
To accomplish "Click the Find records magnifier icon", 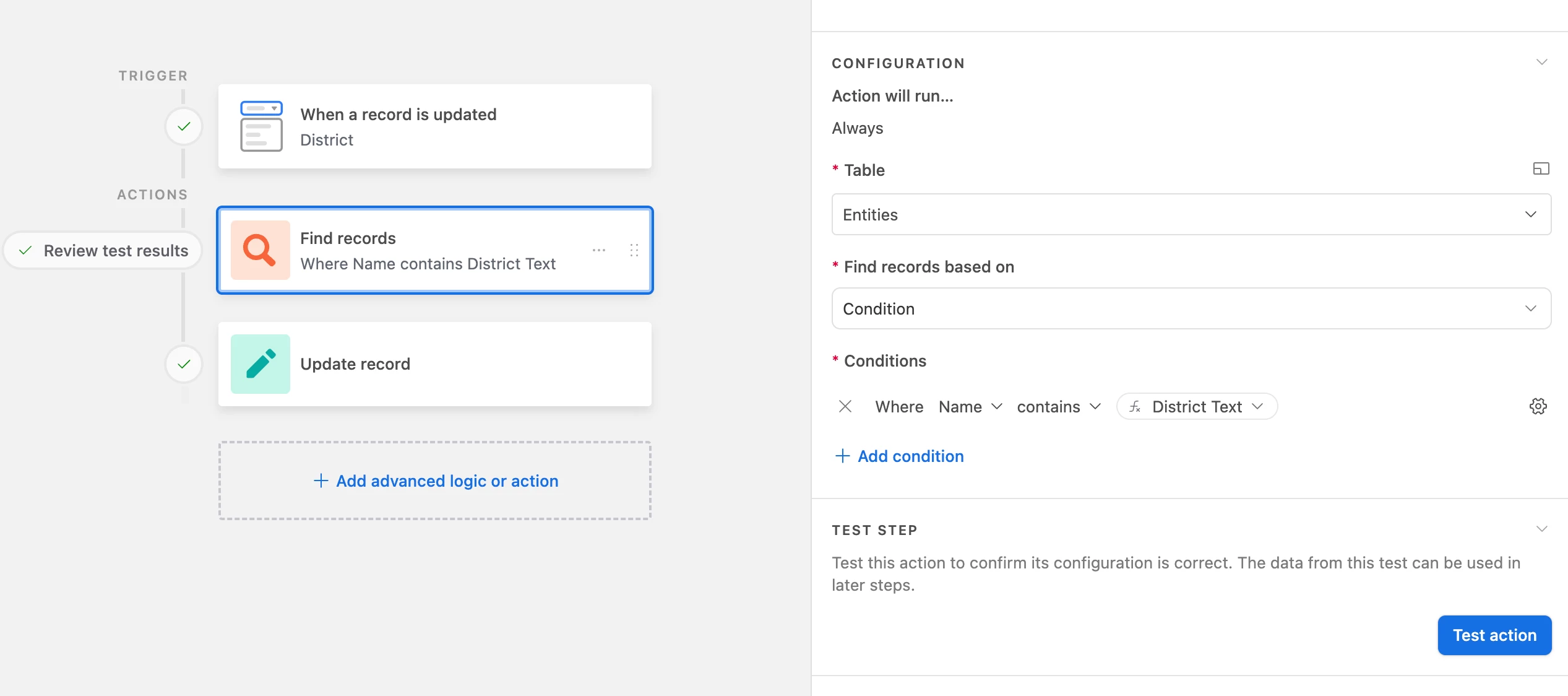I will click(260, 250).
